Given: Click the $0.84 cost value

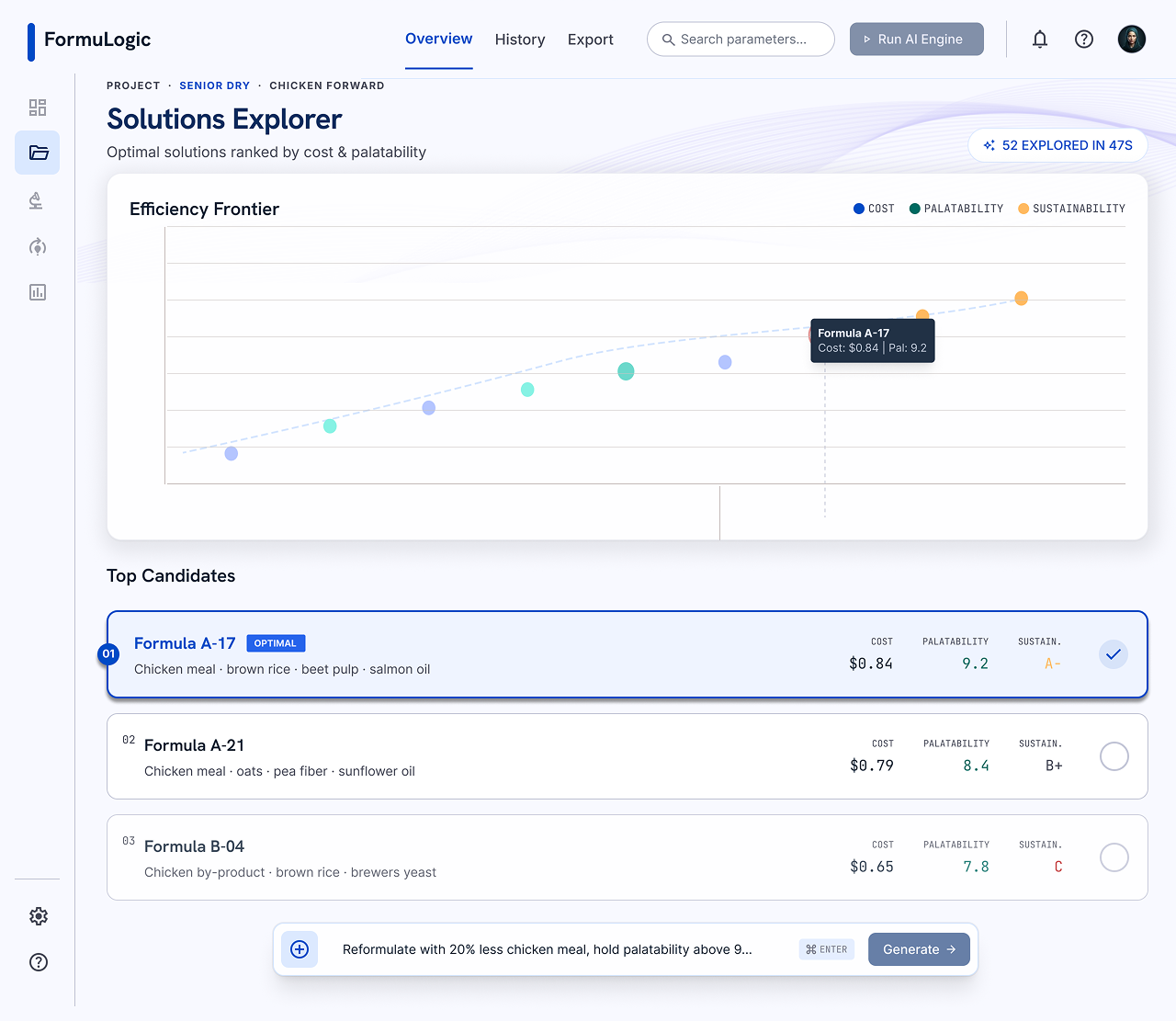Looking at the screenshot, I should pos(871,664).
